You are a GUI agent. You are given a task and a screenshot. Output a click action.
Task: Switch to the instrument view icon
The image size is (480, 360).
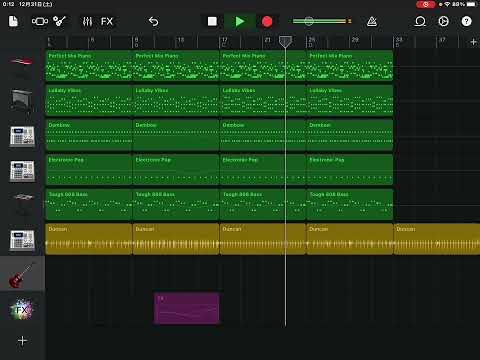pyautogui.click(x=60, y=22)
